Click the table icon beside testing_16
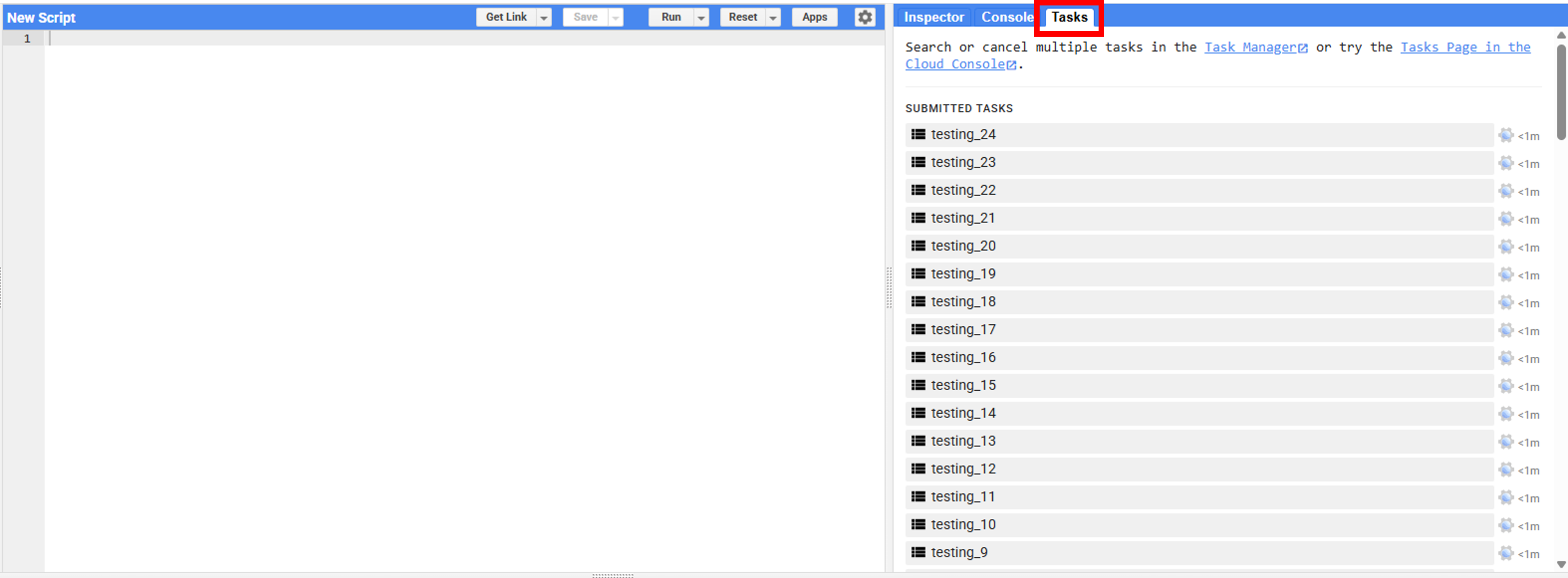 point(918,357)
